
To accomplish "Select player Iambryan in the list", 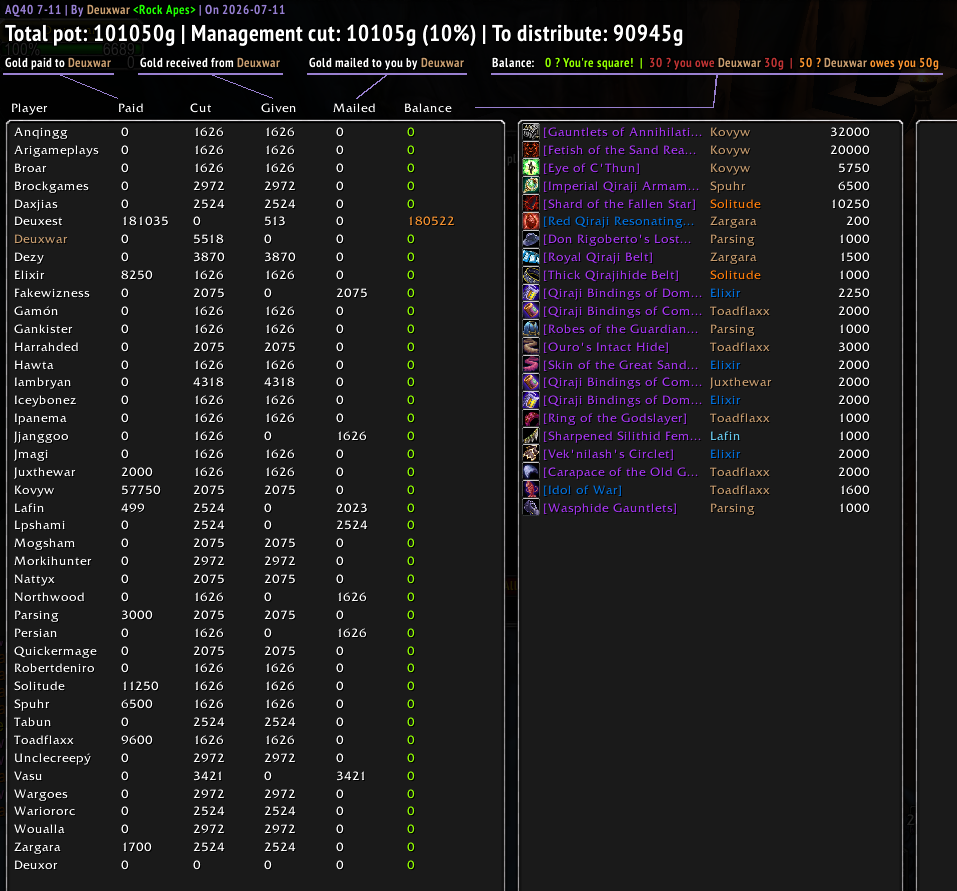I will [43, 382].
